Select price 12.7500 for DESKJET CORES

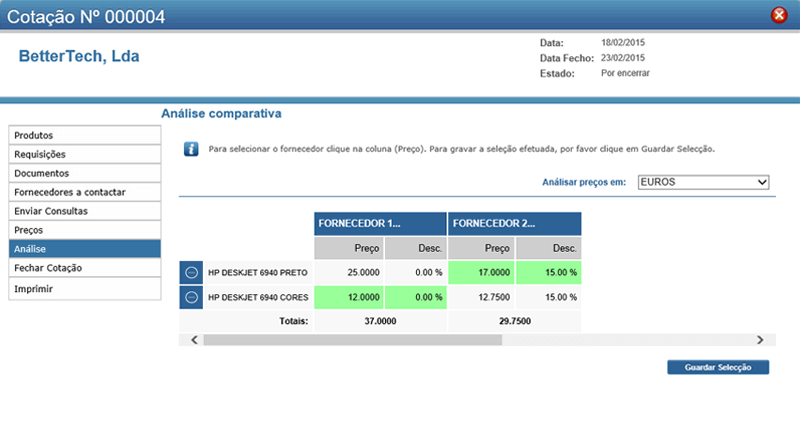[x=482, y=297]
